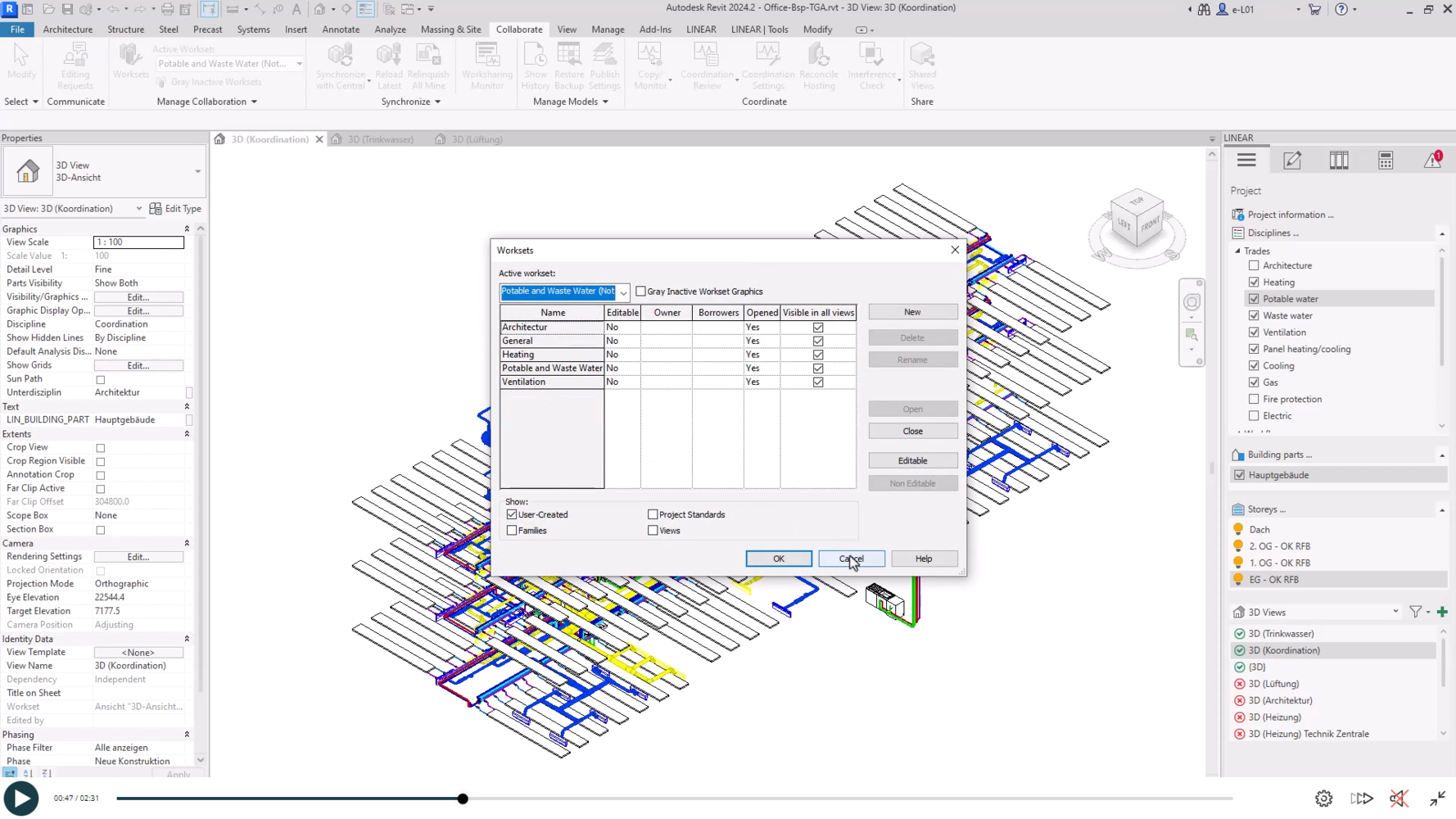Switch to the Annotate ribbon tab
1456x819 pixels.
point(341,29)
